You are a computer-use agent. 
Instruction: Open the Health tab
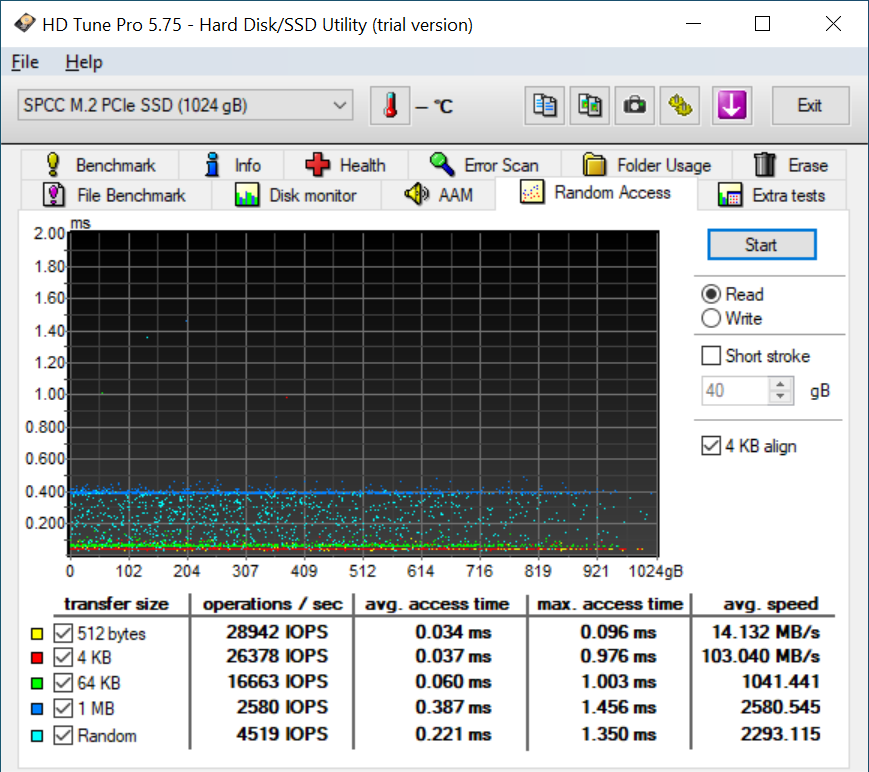[x=345, y=166]
